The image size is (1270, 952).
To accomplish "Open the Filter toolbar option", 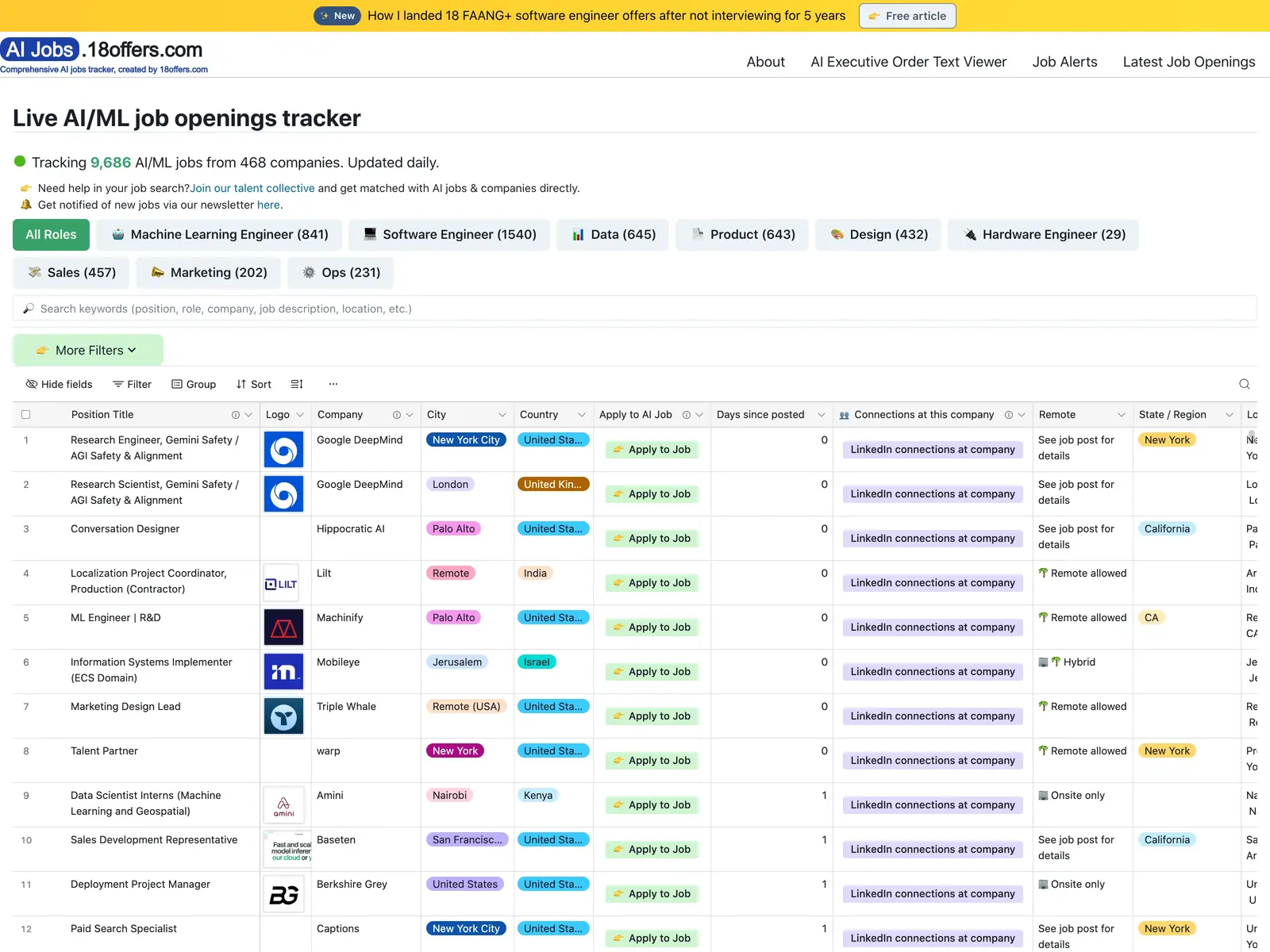I will 132,384.
